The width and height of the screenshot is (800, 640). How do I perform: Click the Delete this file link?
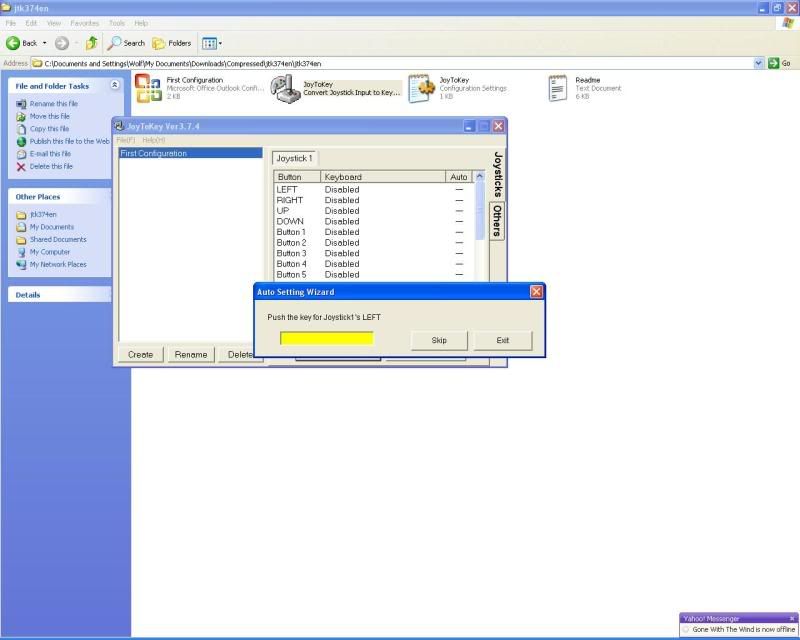click(50, 166)
